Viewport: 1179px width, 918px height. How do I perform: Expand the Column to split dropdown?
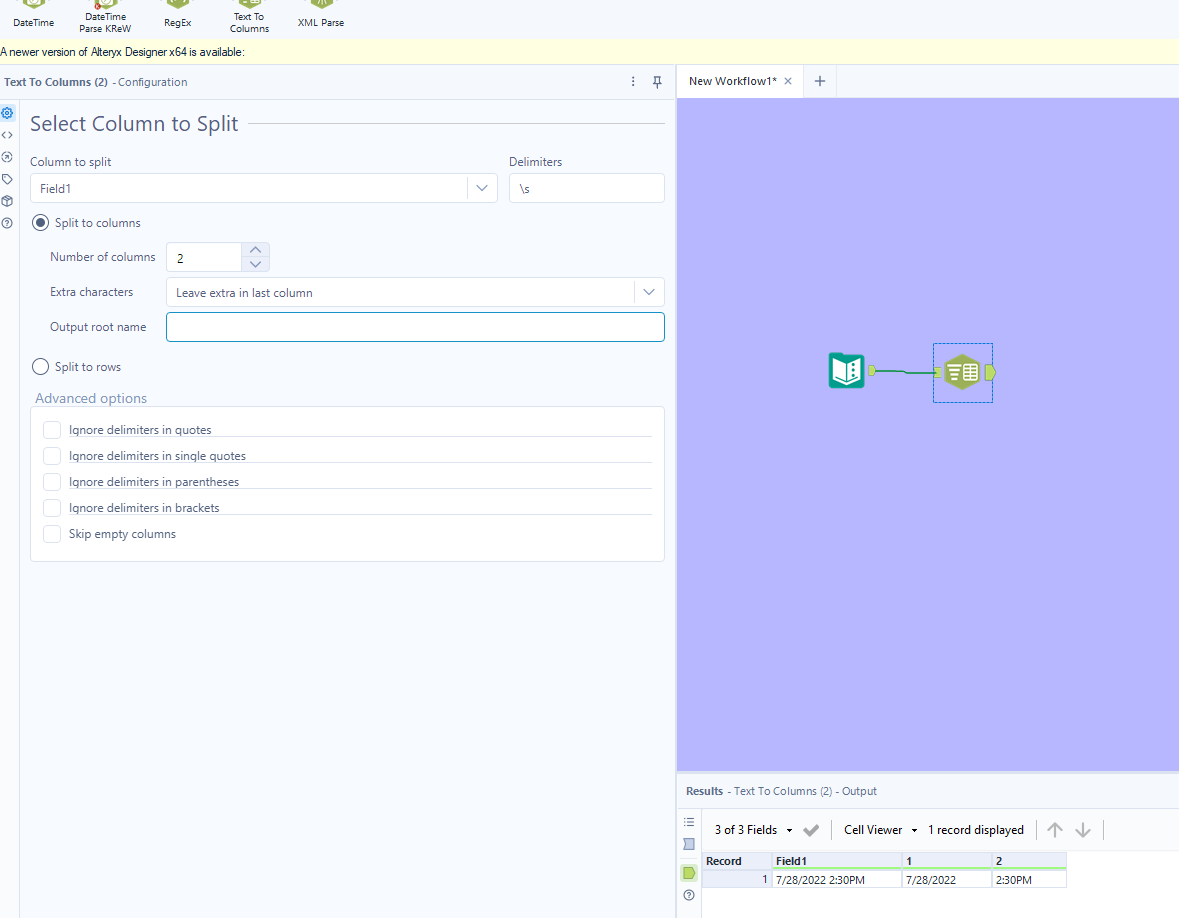(482, 188)
